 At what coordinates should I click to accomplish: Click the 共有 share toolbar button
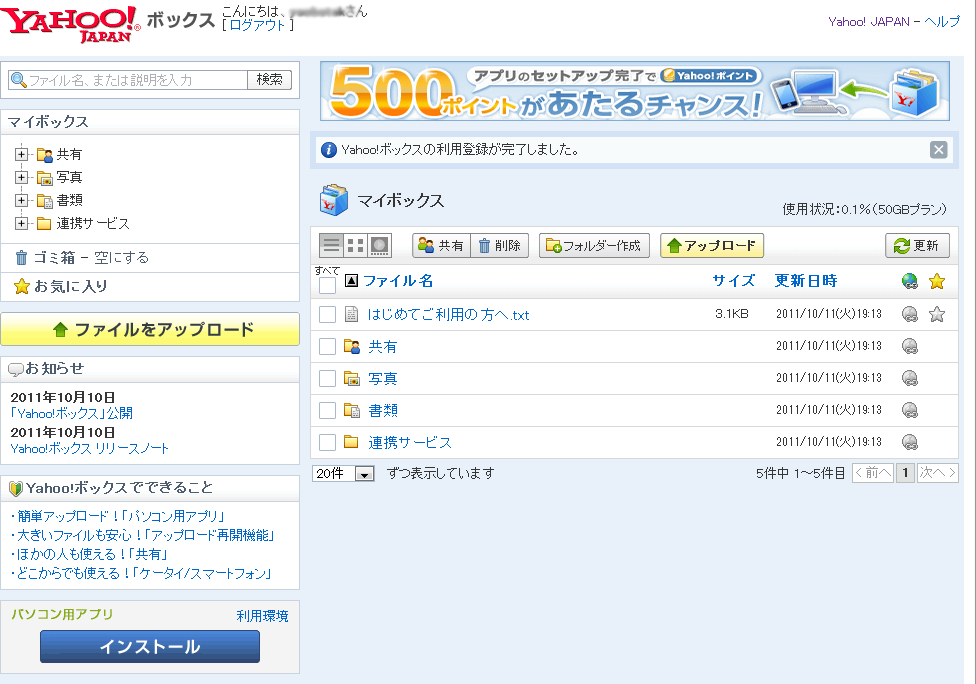(x=441, y=245)
